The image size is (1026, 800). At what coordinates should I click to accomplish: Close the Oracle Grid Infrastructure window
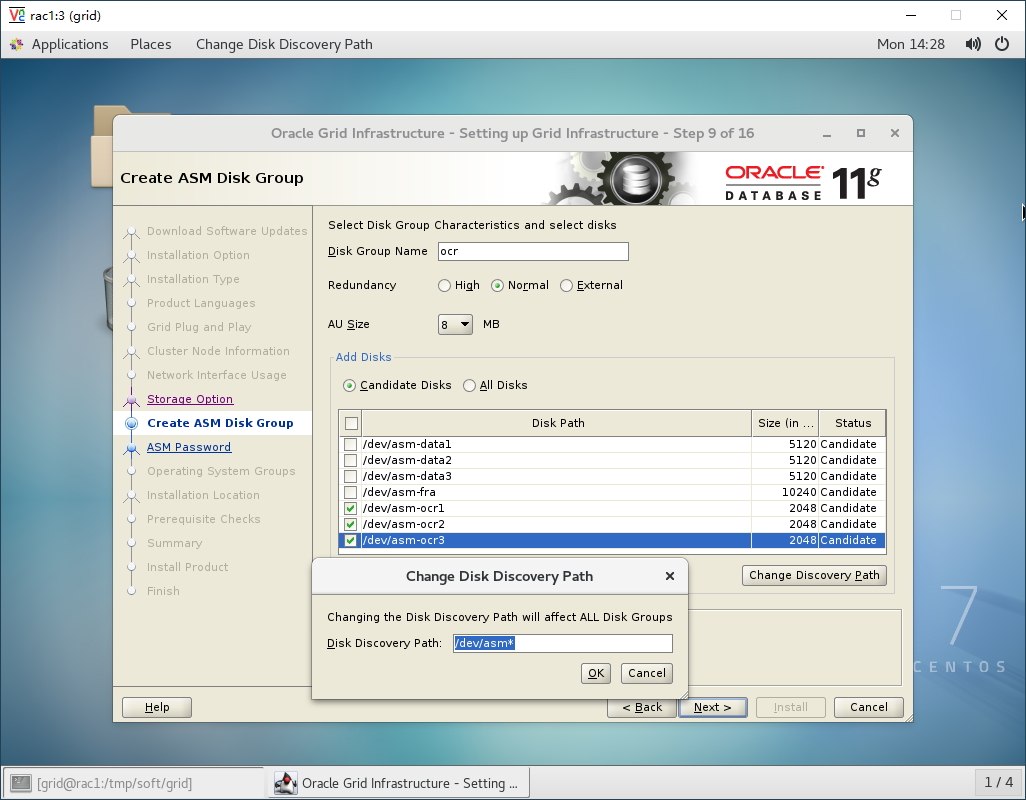(x=894, y=133)
